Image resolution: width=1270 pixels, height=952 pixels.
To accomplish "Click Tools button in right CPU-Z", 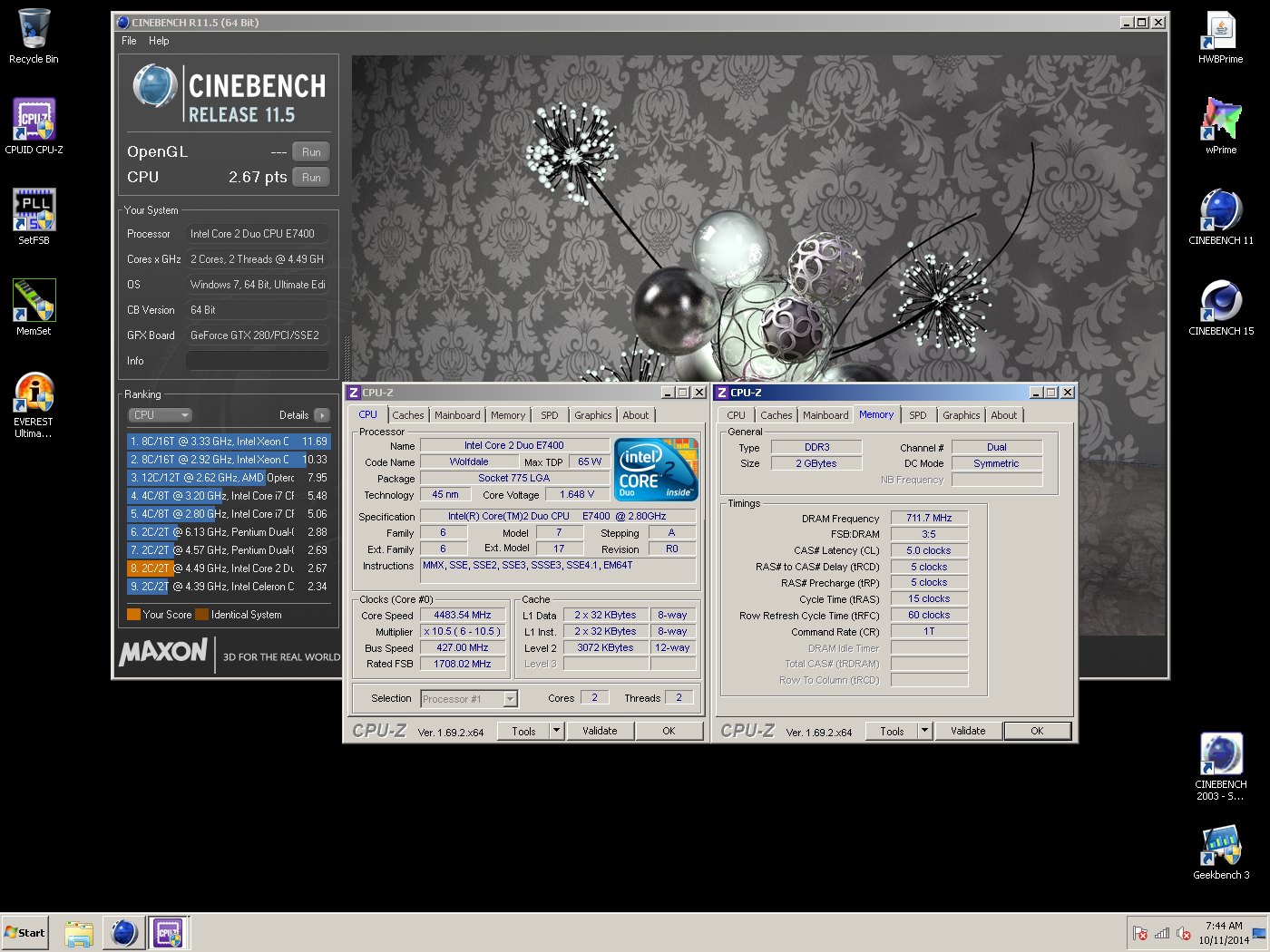I will pos(892,732).
